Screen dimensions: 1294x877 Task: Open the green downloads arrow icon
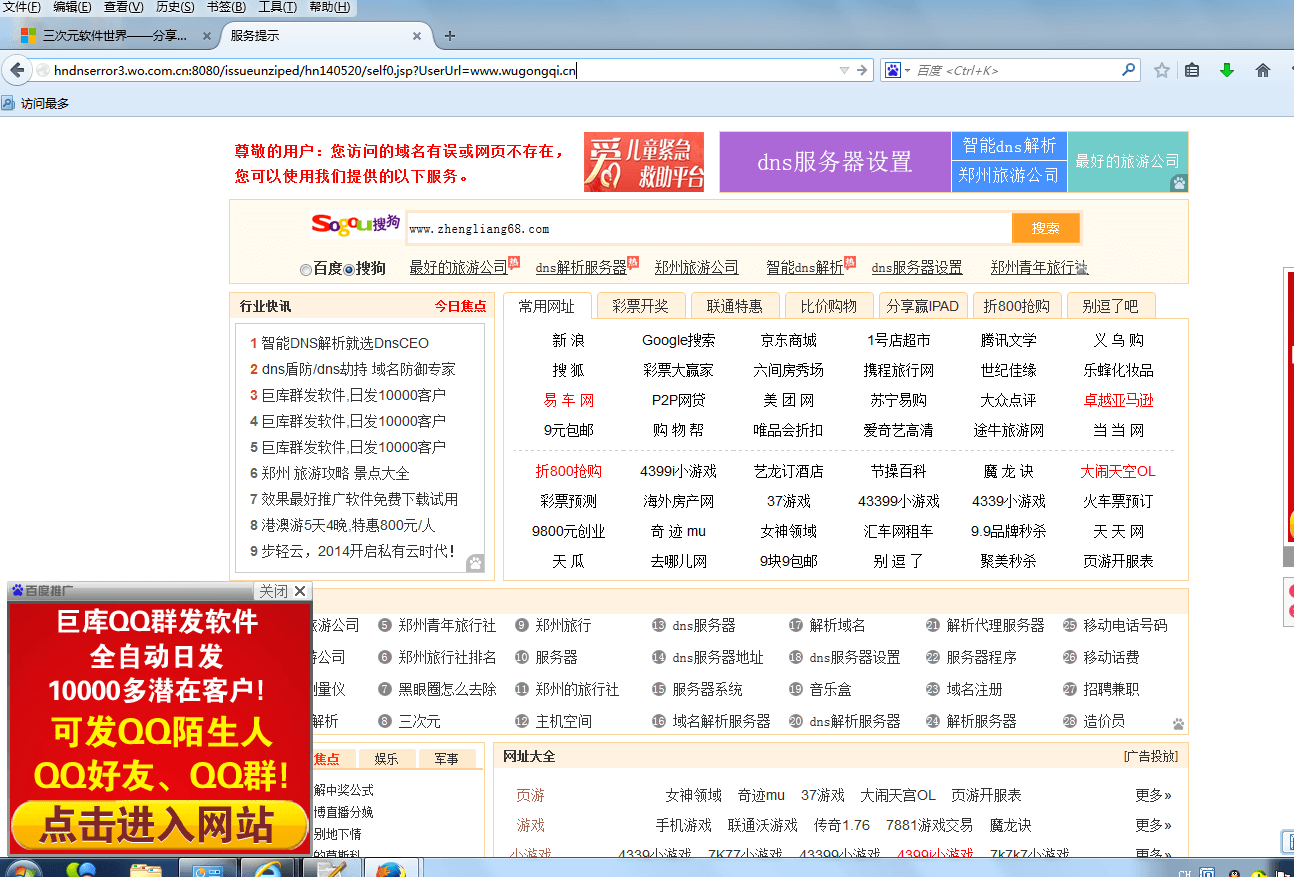tap(1227, 70)
